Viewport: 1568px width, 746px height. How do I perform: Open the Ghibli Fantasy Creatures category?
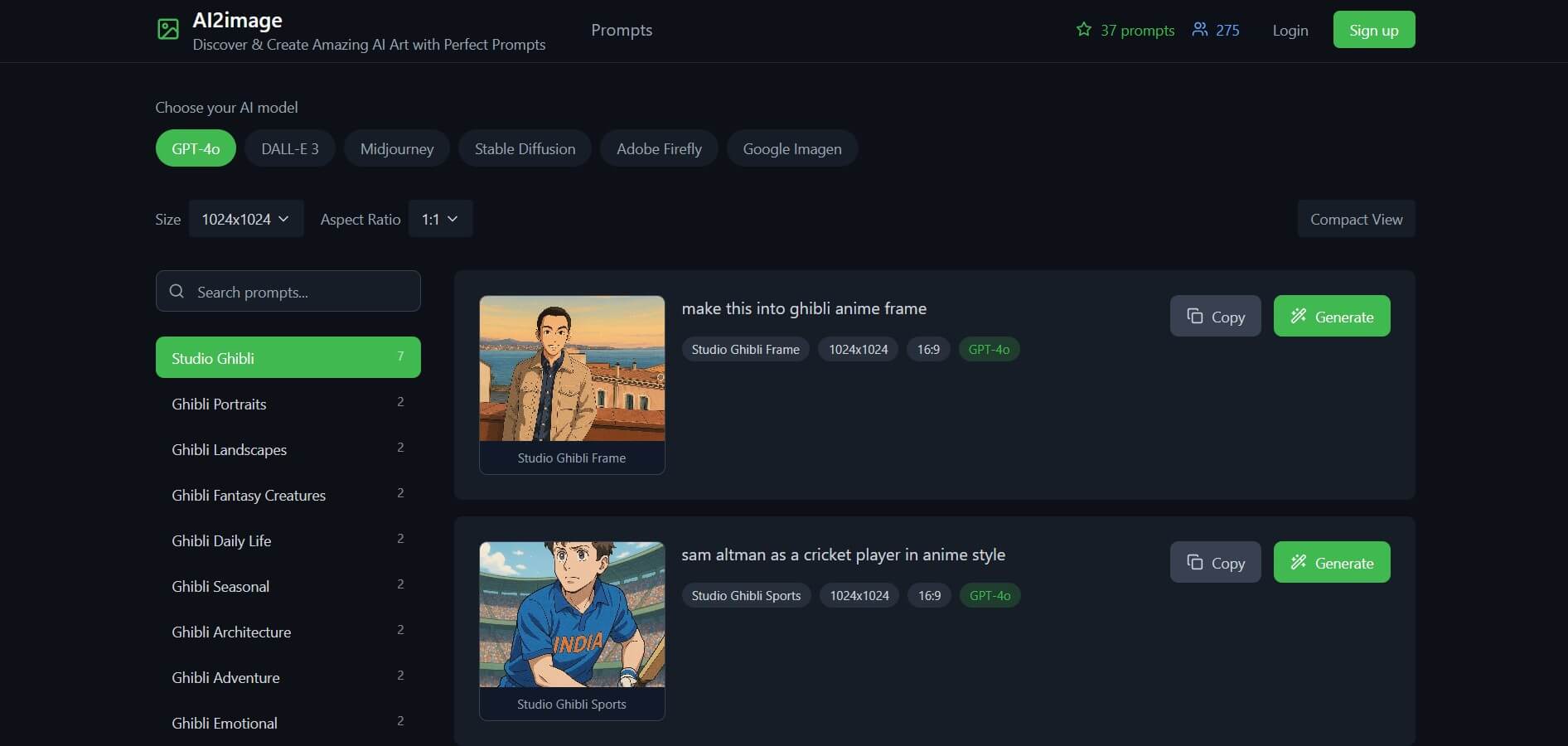click(288, 495)
